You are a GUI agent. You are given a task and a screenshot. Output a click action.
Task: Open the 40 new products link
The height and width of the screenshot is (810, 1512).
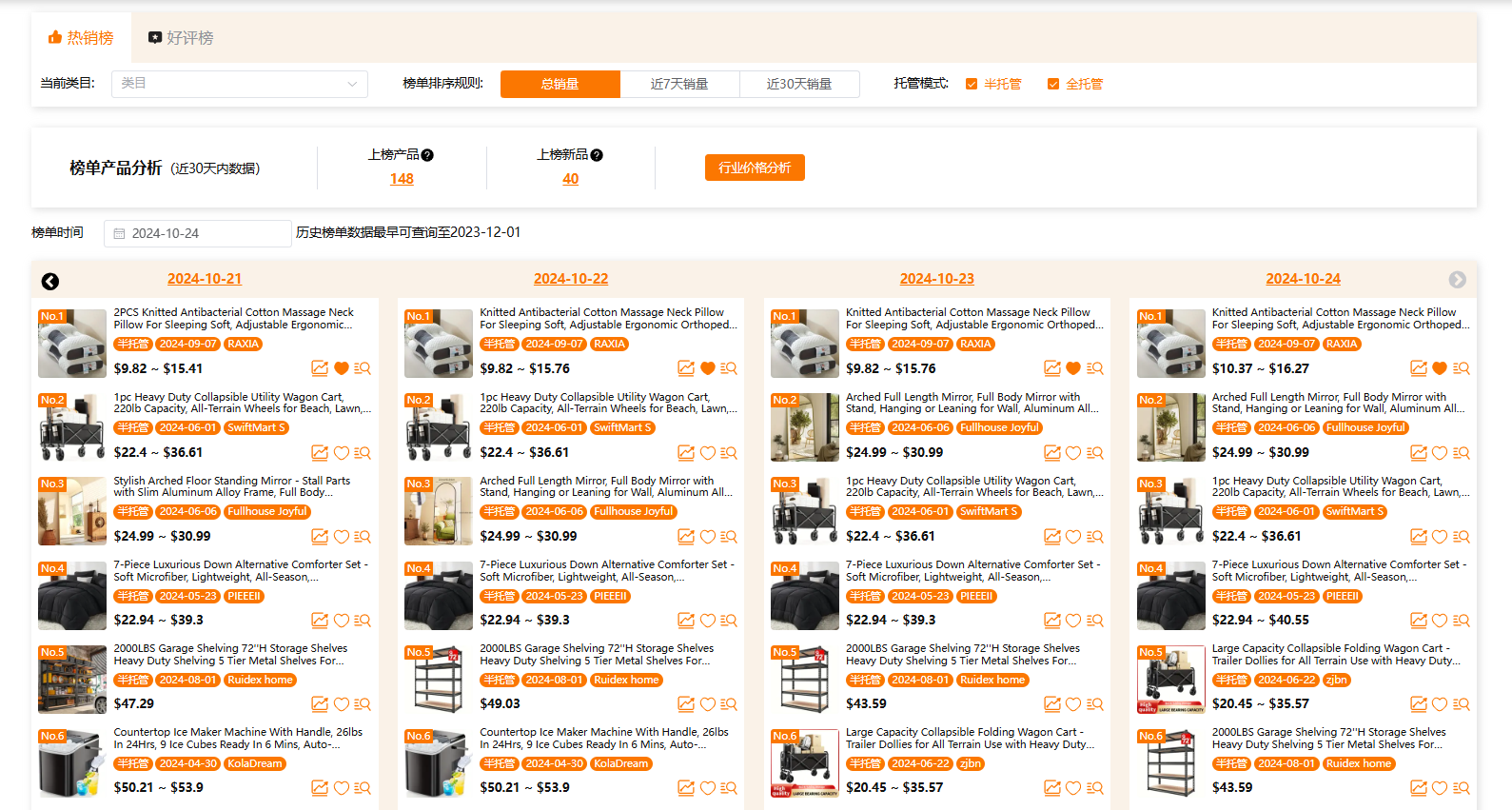571,179
